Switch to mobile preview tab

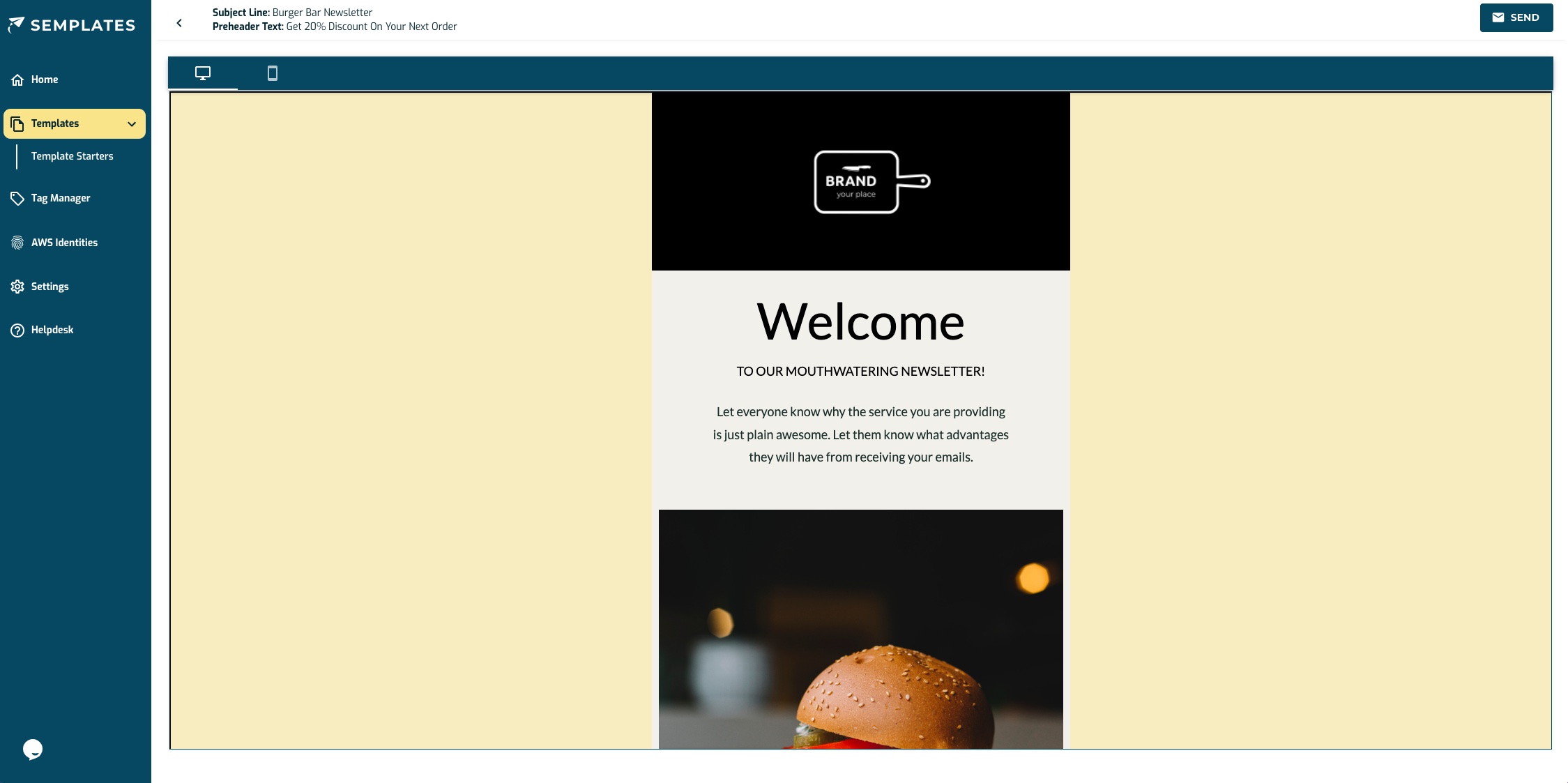tap(273, 73)
